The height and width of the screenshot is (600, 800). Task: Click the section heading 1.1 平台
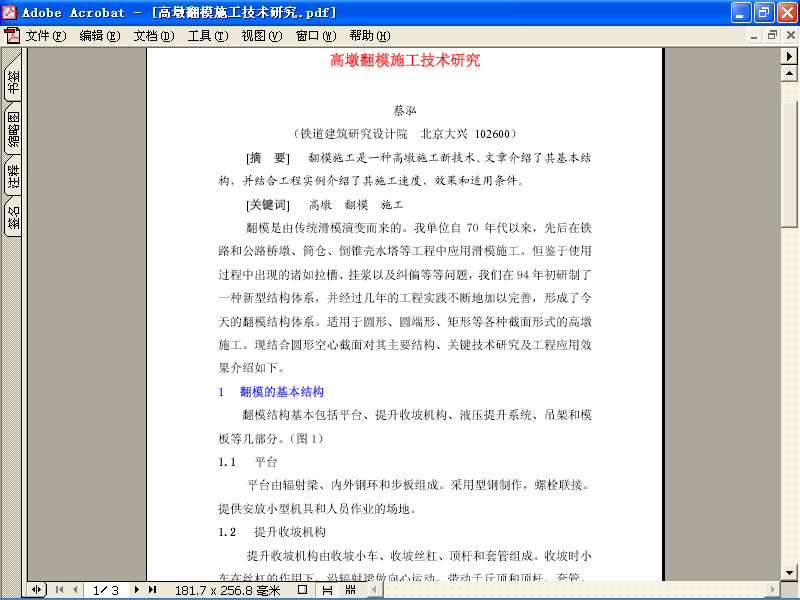[x=247, y=462]
